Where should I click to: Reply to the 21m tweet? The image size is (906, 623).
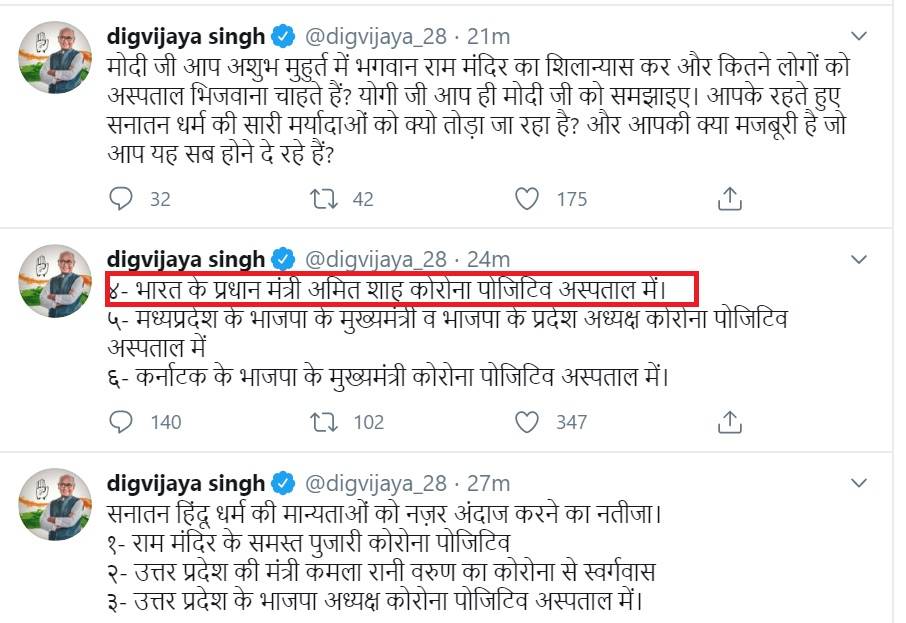(121, 199)
